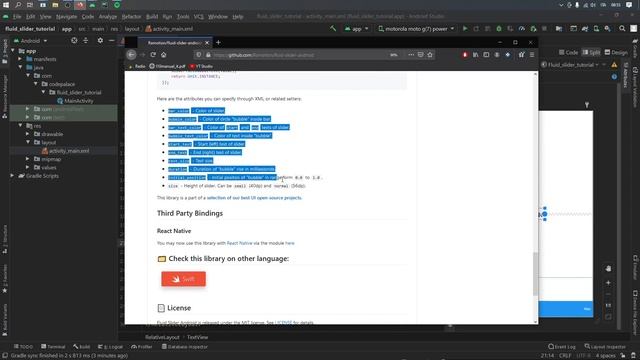Image resolution: width=640 pixels, height=360 pixels.
Task: Switch editor to Design view
Action: click(616, 52)
